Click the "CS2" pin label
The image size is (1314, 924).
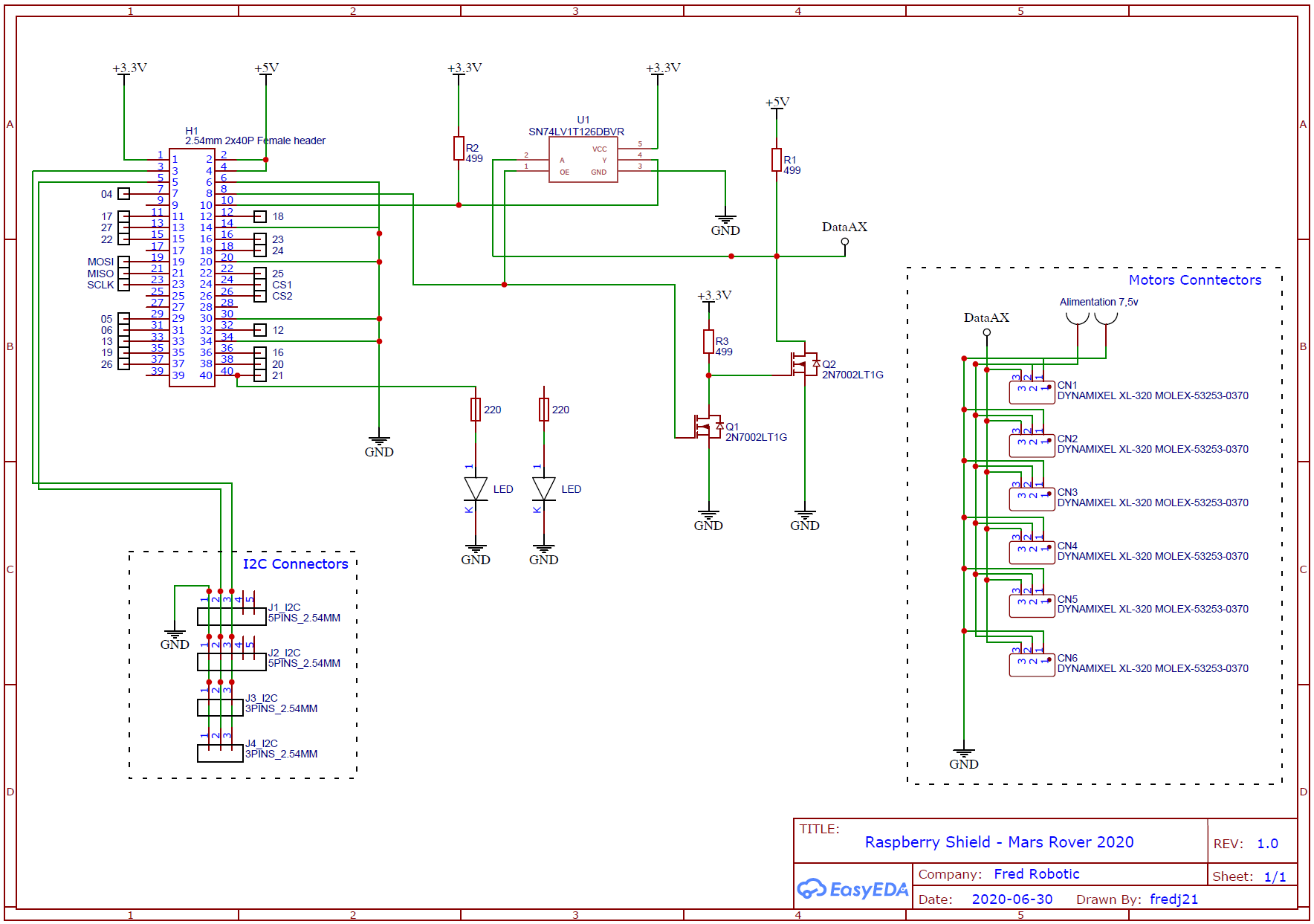click(282, 296)
